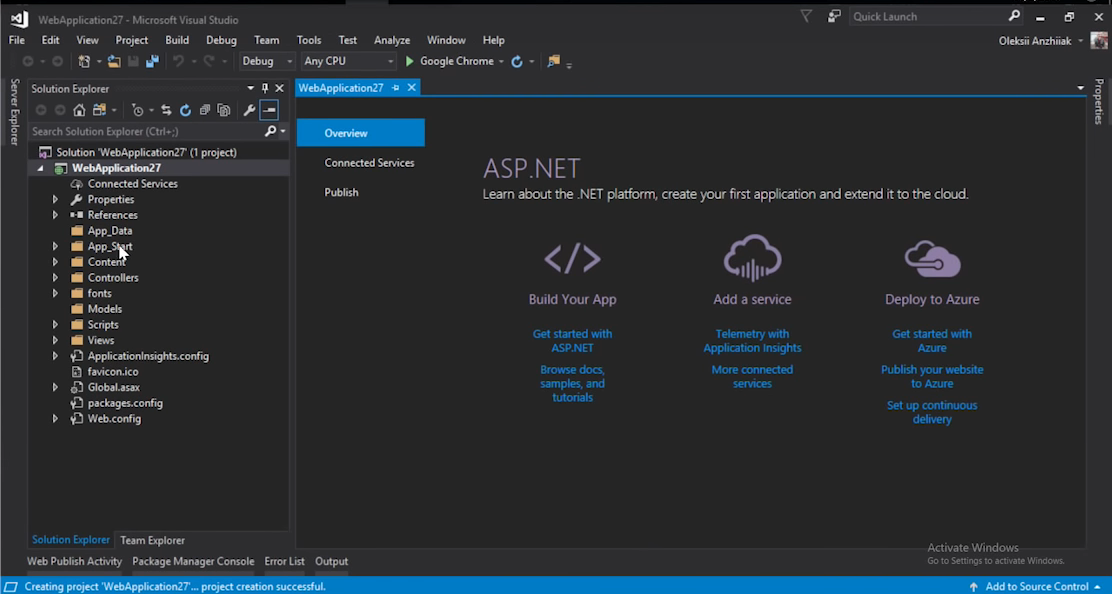Click the Solution Explorer Home icon
The width and height of the screenshot is (1112, 594).
coord(79,110)
